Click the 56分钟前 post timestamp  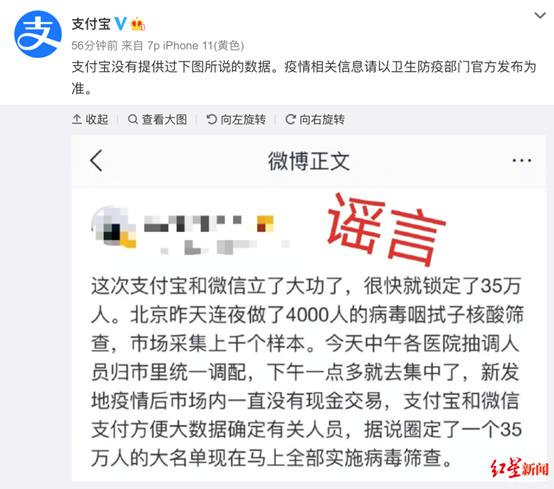tap(95, 46)
